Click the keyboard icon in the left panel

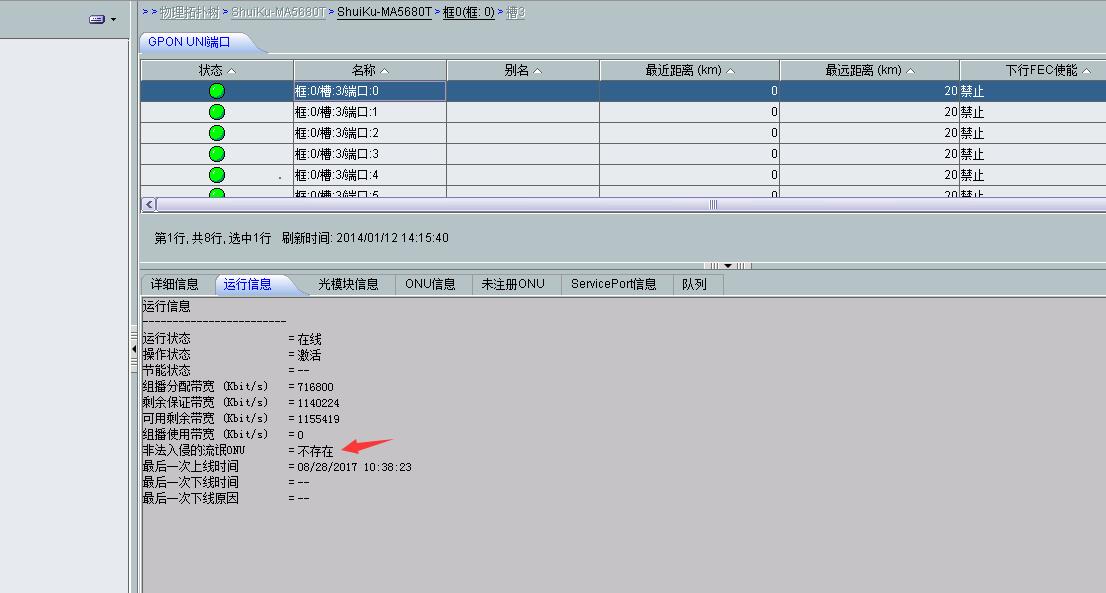97,19
